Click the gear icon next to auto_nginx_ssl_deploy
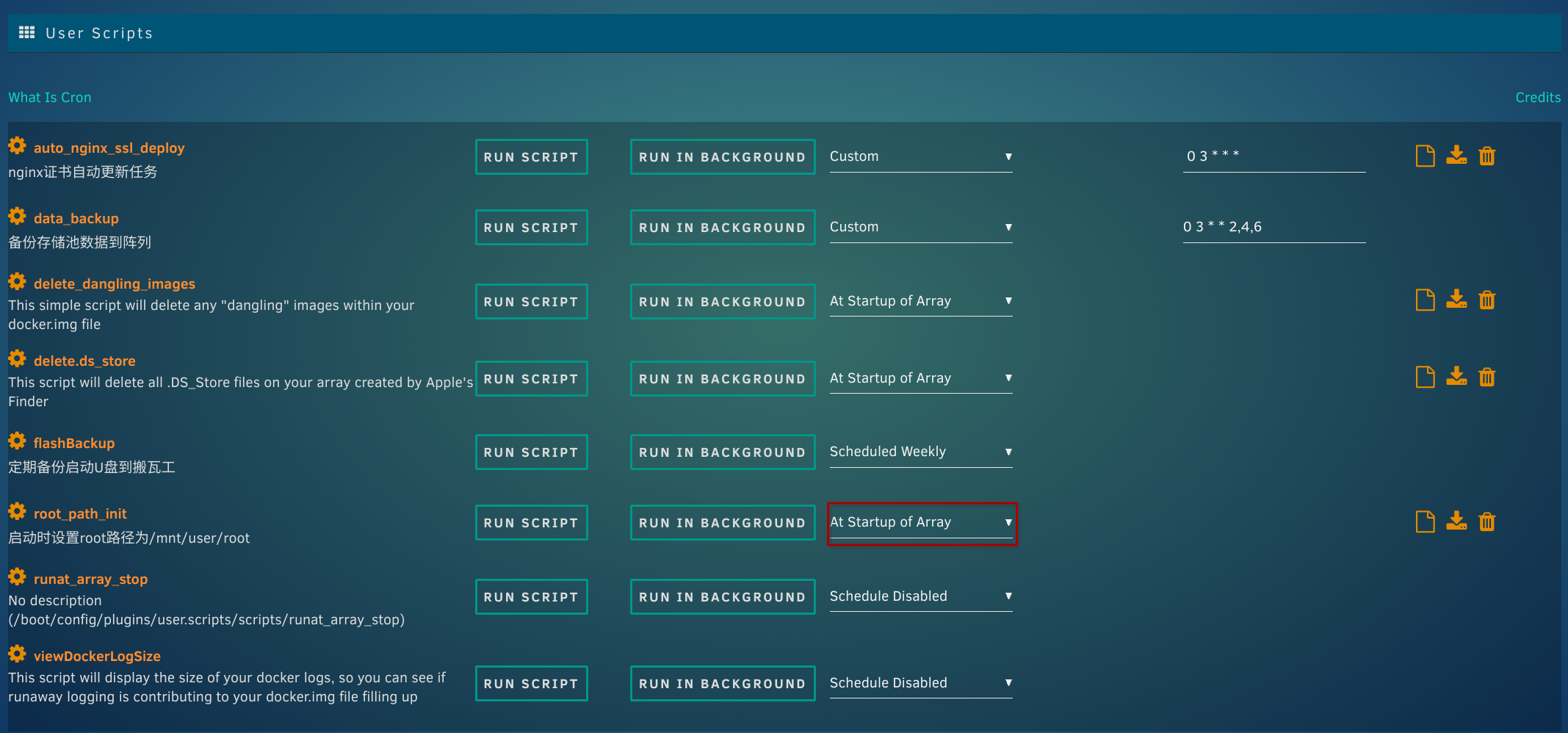 click(x=17, y=146)
